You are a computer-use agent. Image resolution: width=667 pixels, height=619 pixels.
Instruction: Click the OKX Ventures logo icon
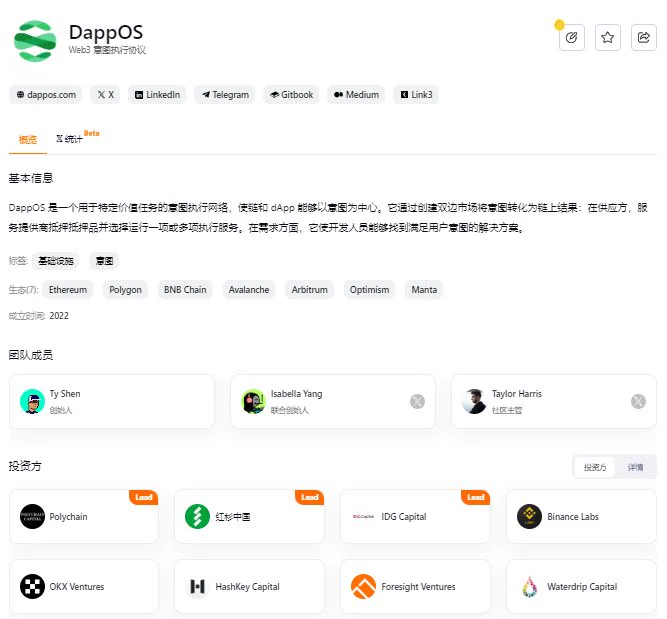tap(32, 586)
